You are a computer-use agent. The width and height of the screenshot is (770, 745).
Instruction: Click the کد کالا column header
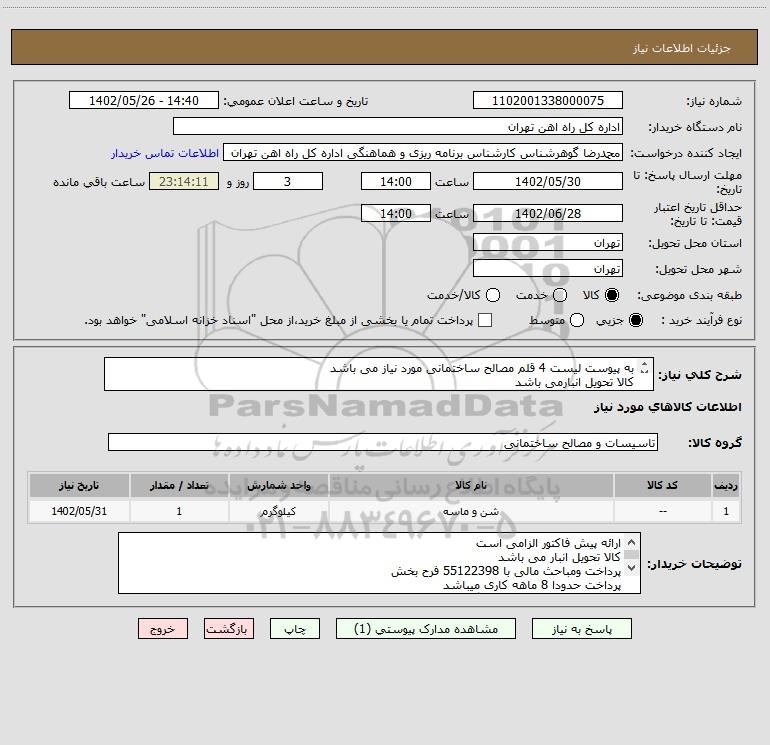pyautogui.click(x=662, y=485)
